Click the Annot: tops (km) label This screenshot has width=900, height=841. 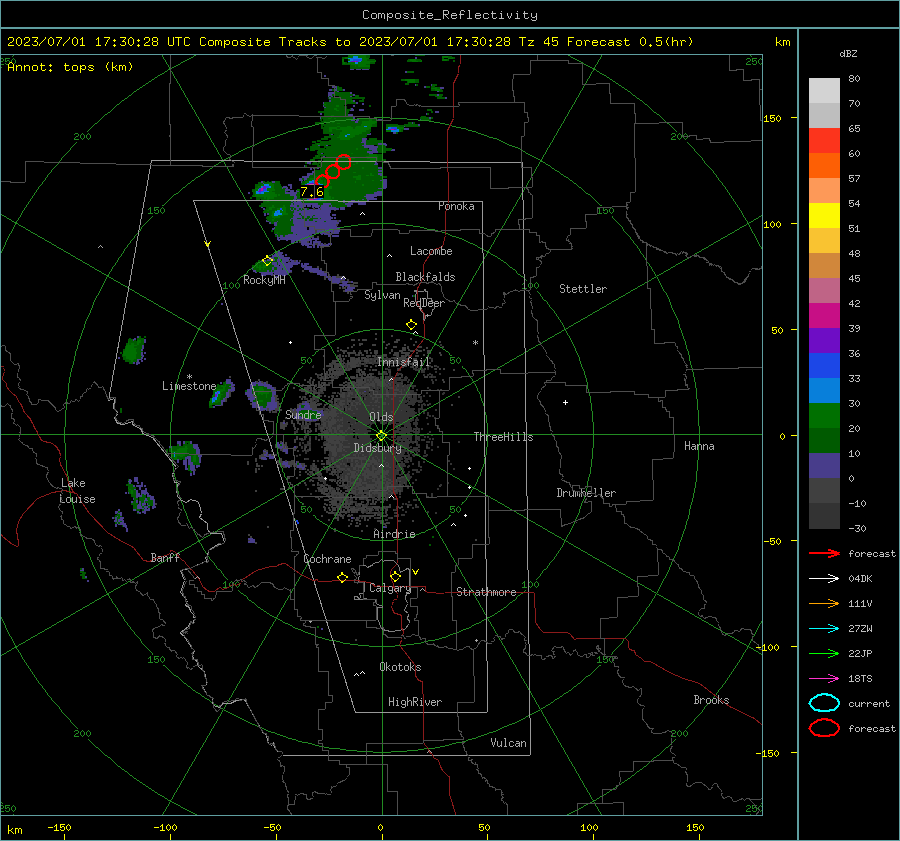tap(70, 67)
